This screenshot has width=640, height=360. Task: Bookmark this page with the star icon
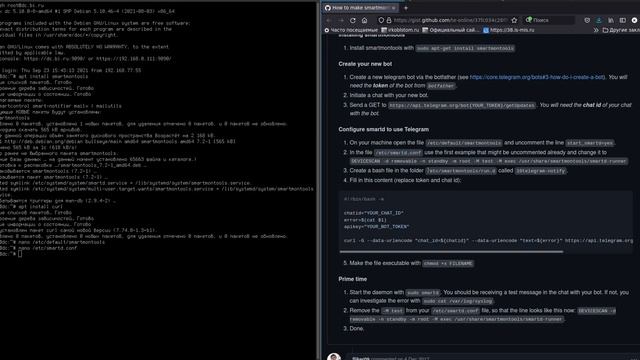pyautogui.click(x=514, y=20)
